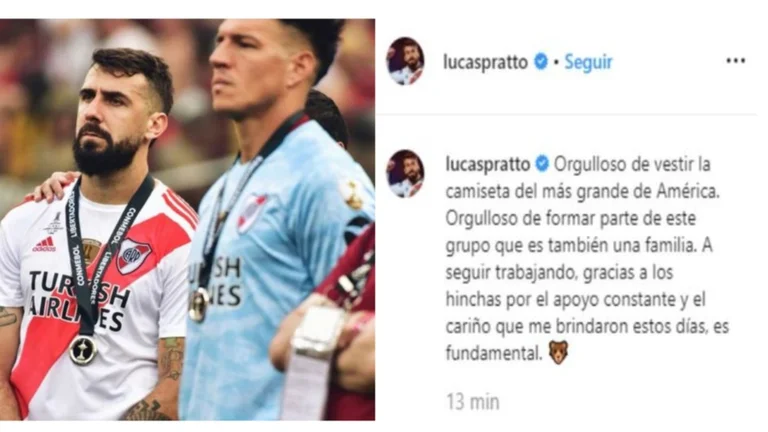Open the three-dot more options menu

pos(735,61)
